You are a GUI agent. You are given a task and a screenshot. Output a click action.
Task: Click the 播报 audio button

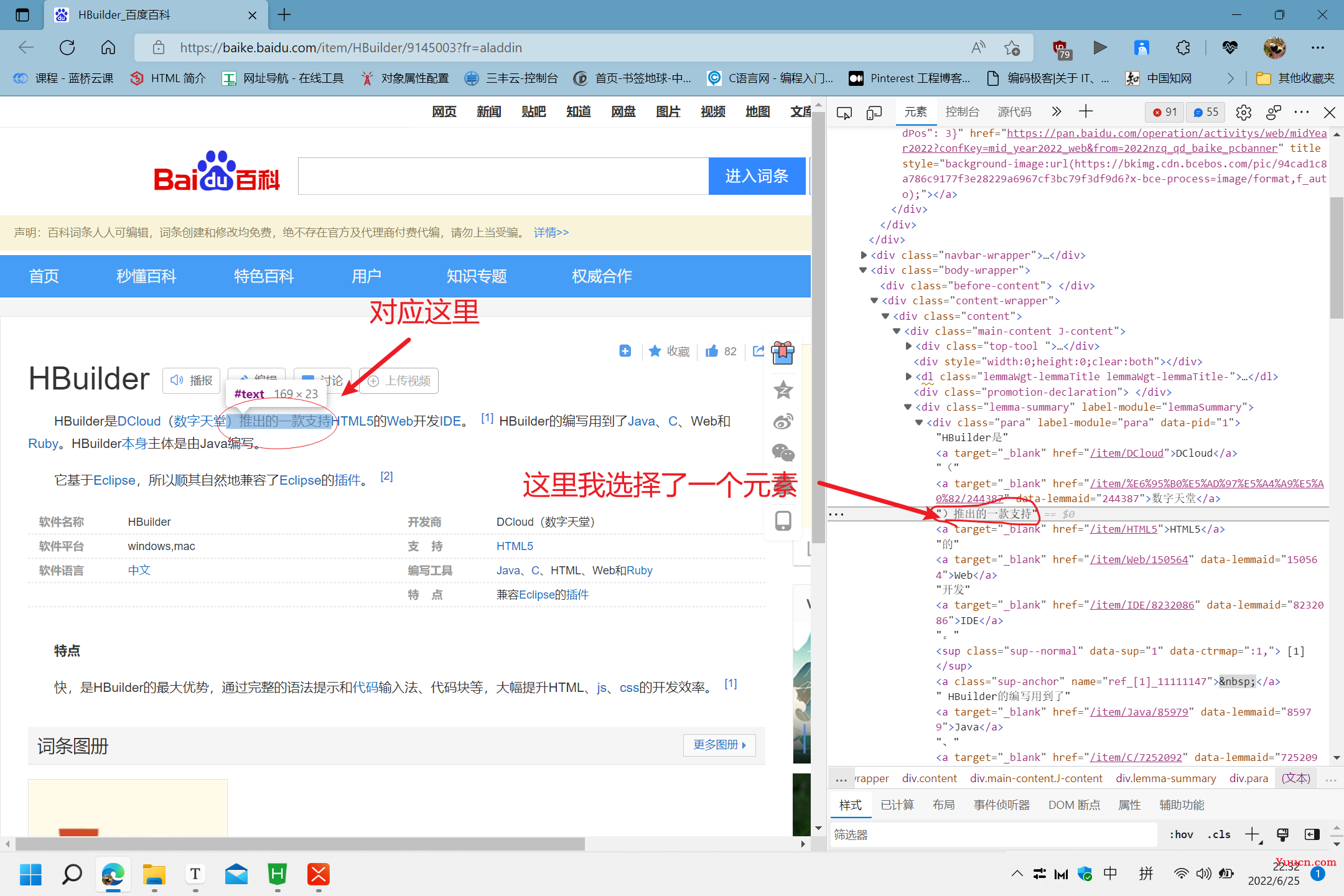pos(192,381)
